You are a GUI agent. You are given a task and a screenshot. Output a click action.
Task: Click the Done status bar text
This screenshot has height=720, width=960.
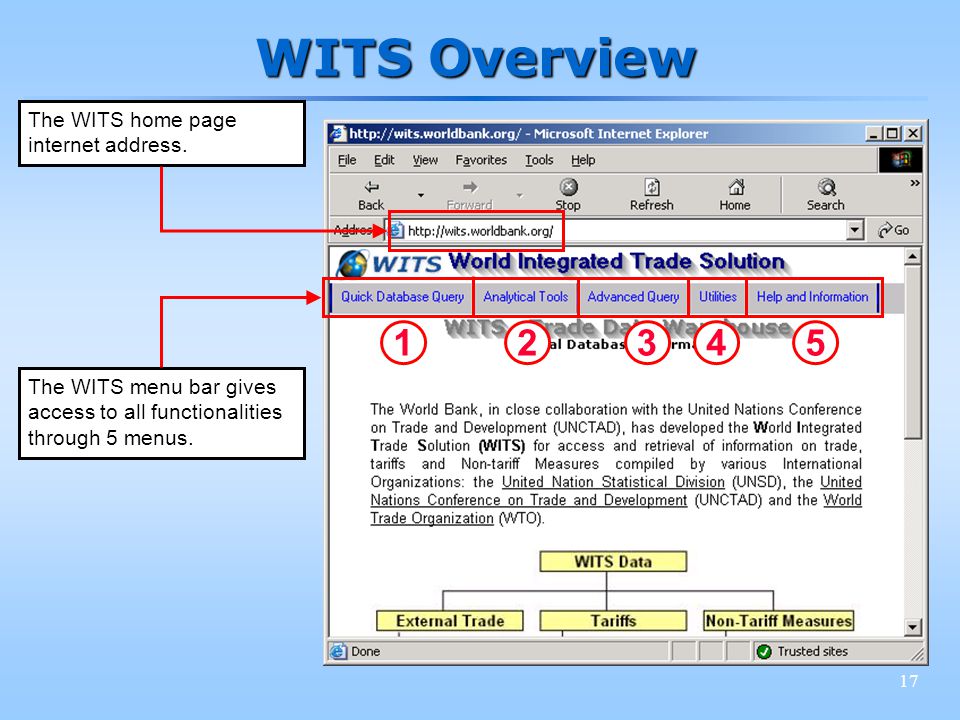pyautogui.click(x=366, y=651)
